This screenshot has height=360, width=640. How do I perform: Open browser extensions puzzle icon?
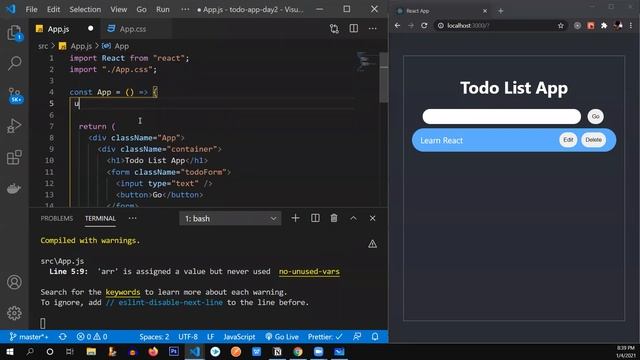click(604, 26)
